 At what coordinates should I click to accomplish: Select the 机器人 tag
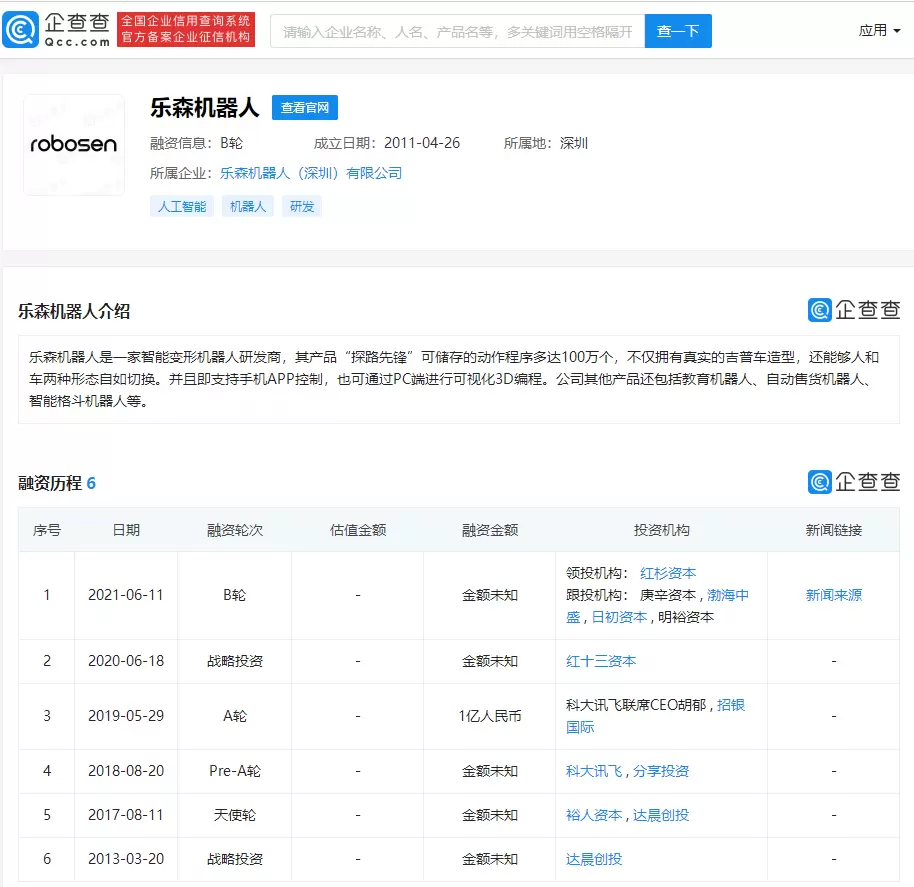247,206
